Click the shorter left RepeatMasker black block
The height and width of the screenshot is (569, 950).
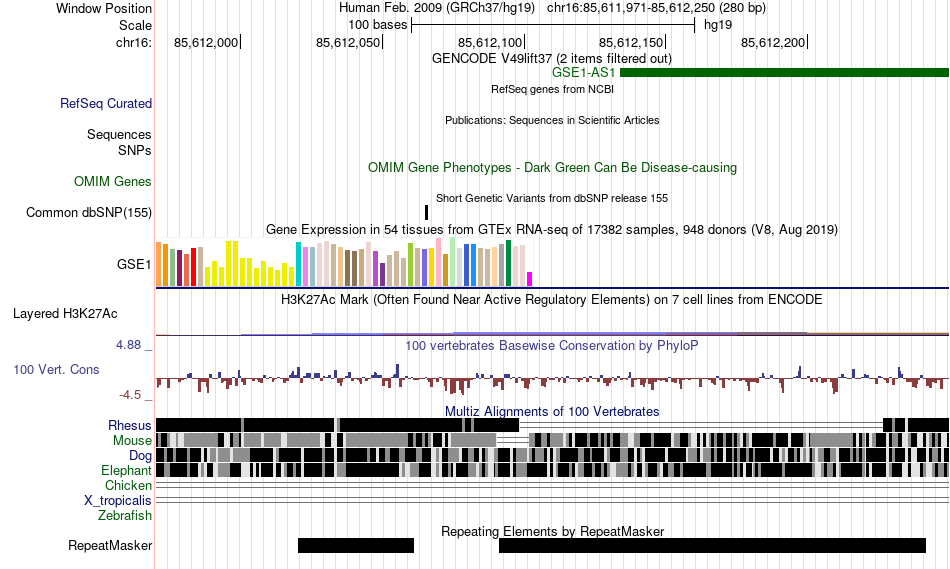point(356,545)
